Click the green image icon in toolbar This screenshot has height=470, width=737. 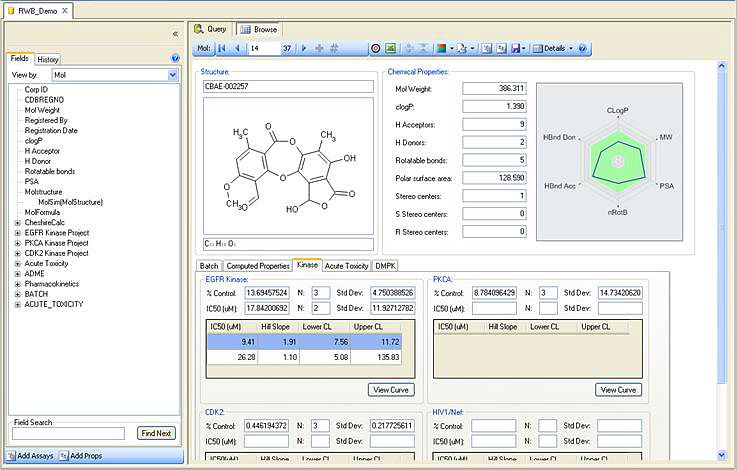tap(391, 48)
